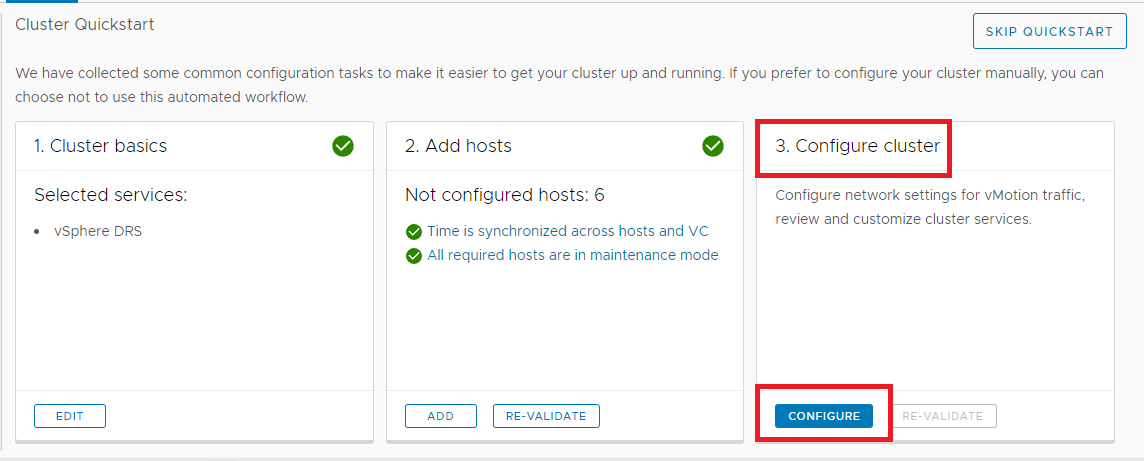
Task: Click the Cluster Quickstart title
Action: pyautogui.click(x=85, y=24)
